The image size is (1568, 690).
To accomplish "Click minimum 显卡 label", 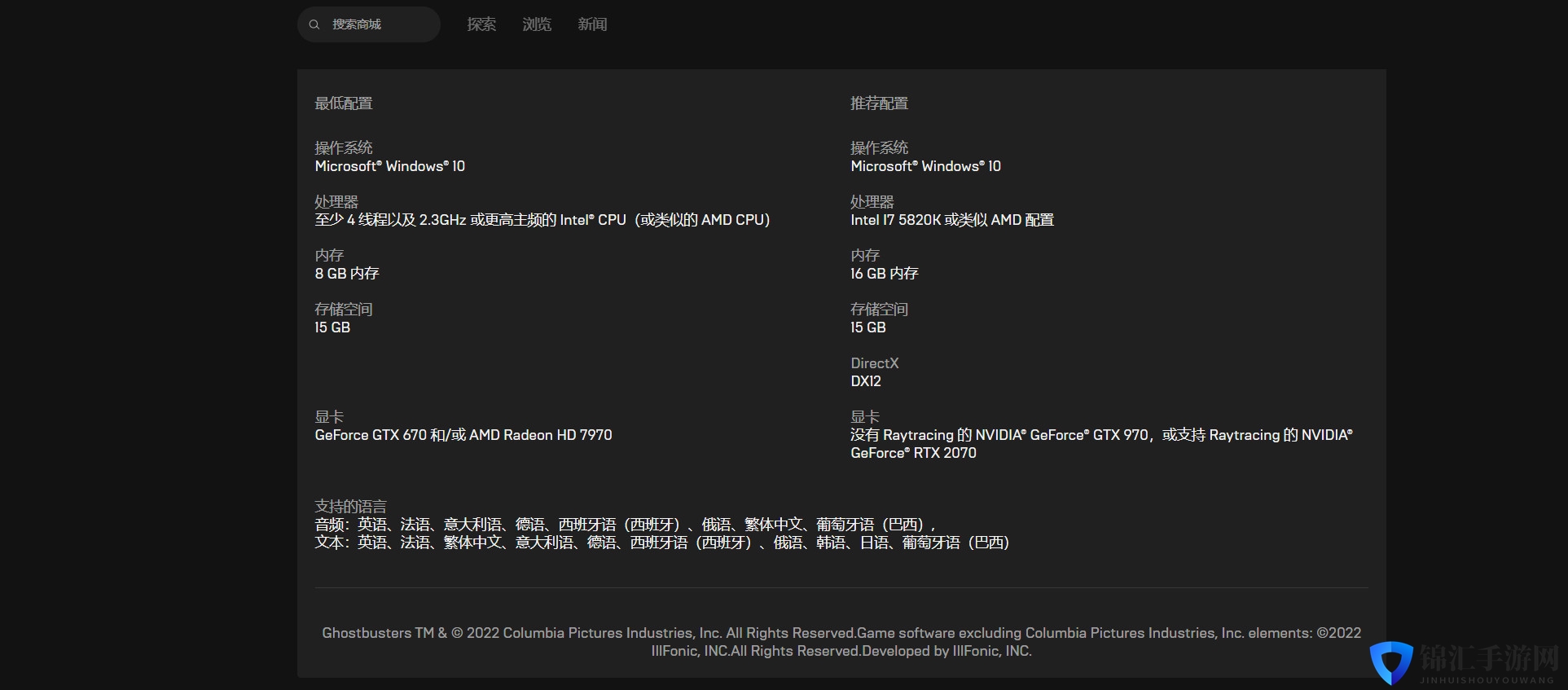I will coord(329,417).
